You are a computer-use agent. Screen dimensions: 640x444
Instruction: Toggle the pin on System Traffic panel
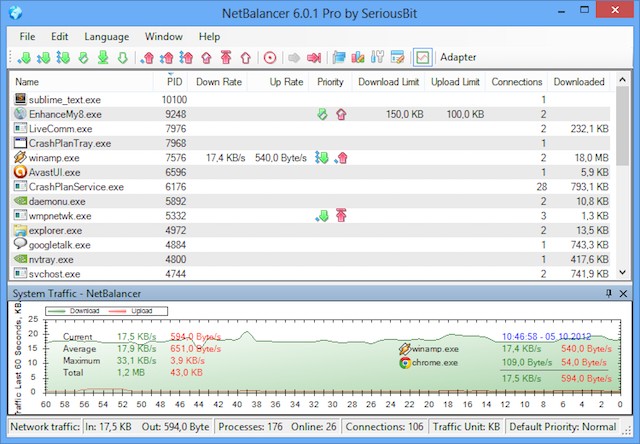(609, 293)
